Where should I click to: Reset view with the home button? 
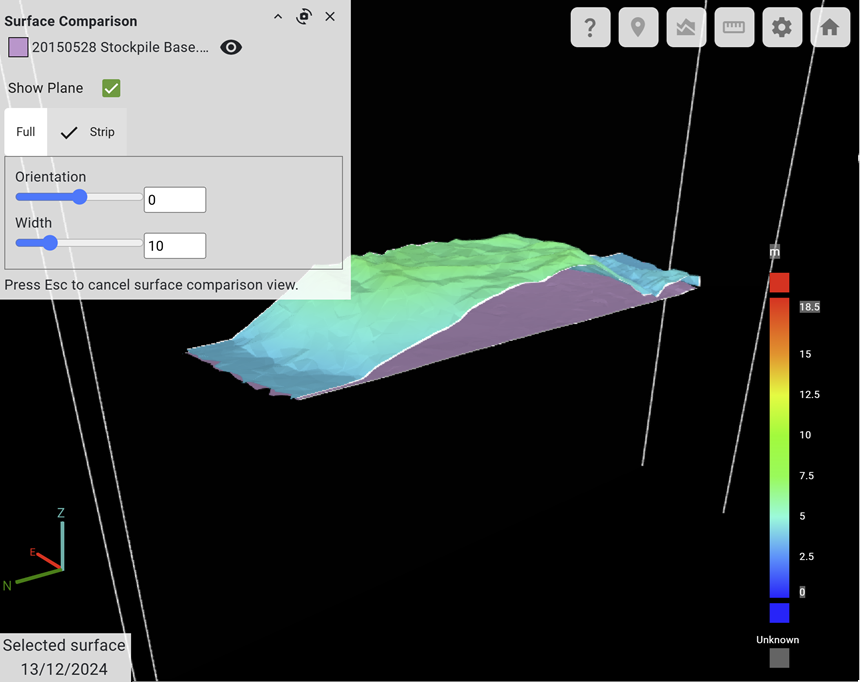coord(829,28)
